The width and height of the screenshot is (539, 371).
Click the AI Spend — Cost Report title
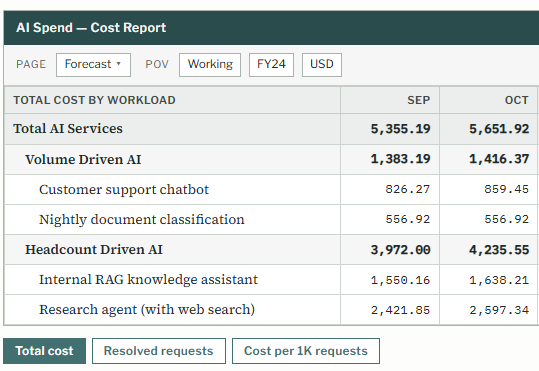[91, 28]
